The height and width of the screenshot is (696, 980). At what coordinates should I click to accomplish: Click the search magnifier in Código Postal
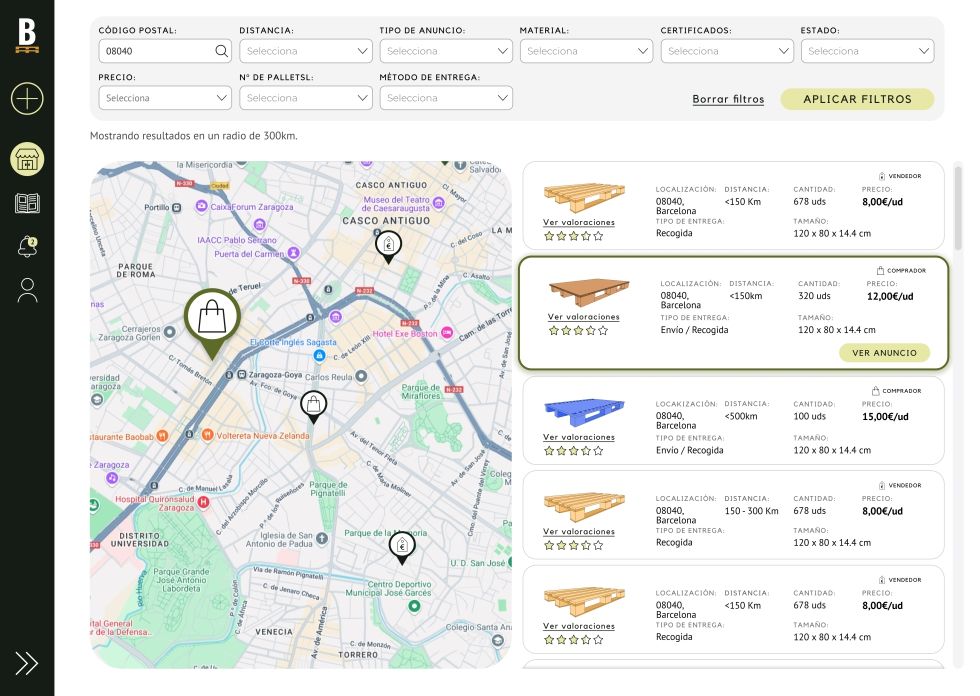point(221,51)
